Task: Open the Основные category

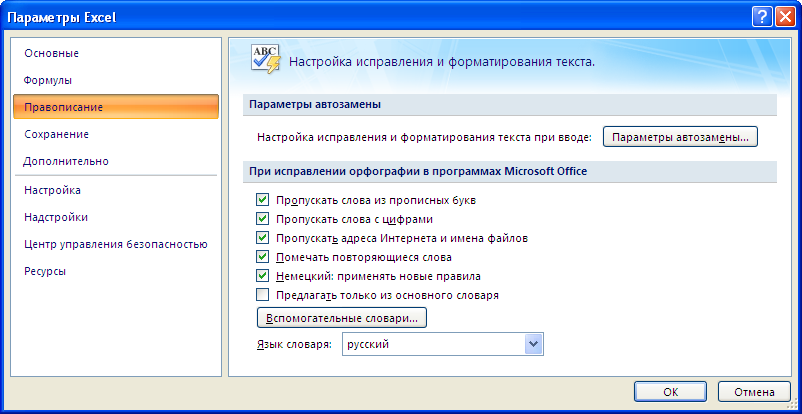Action: (x=51, y=53)
